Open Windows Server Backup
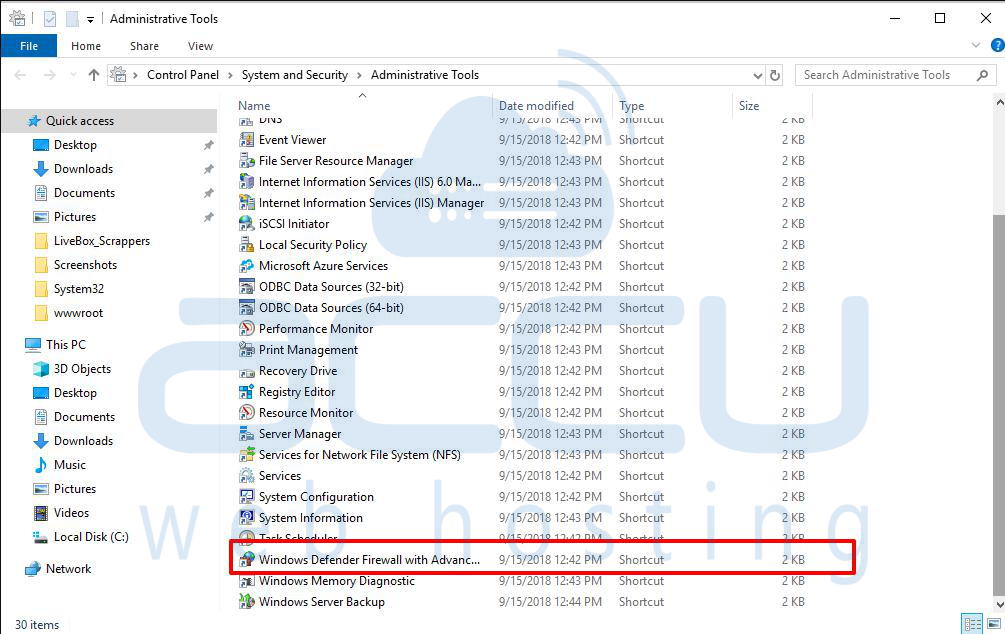 (x=313, y=601)
